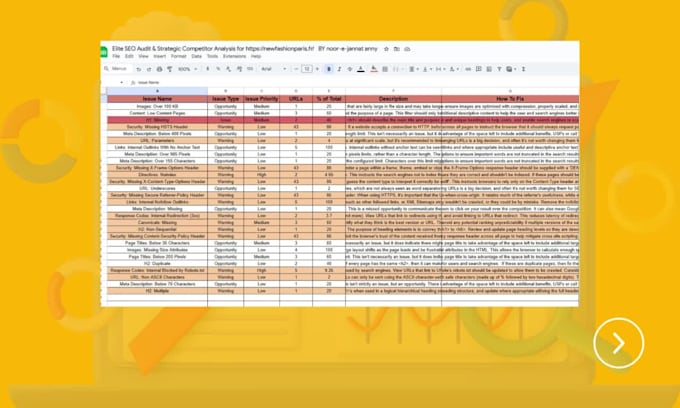This screenshot has height=408, width=680.
Task: Select the Issue Name header cell
Action: 157,99
